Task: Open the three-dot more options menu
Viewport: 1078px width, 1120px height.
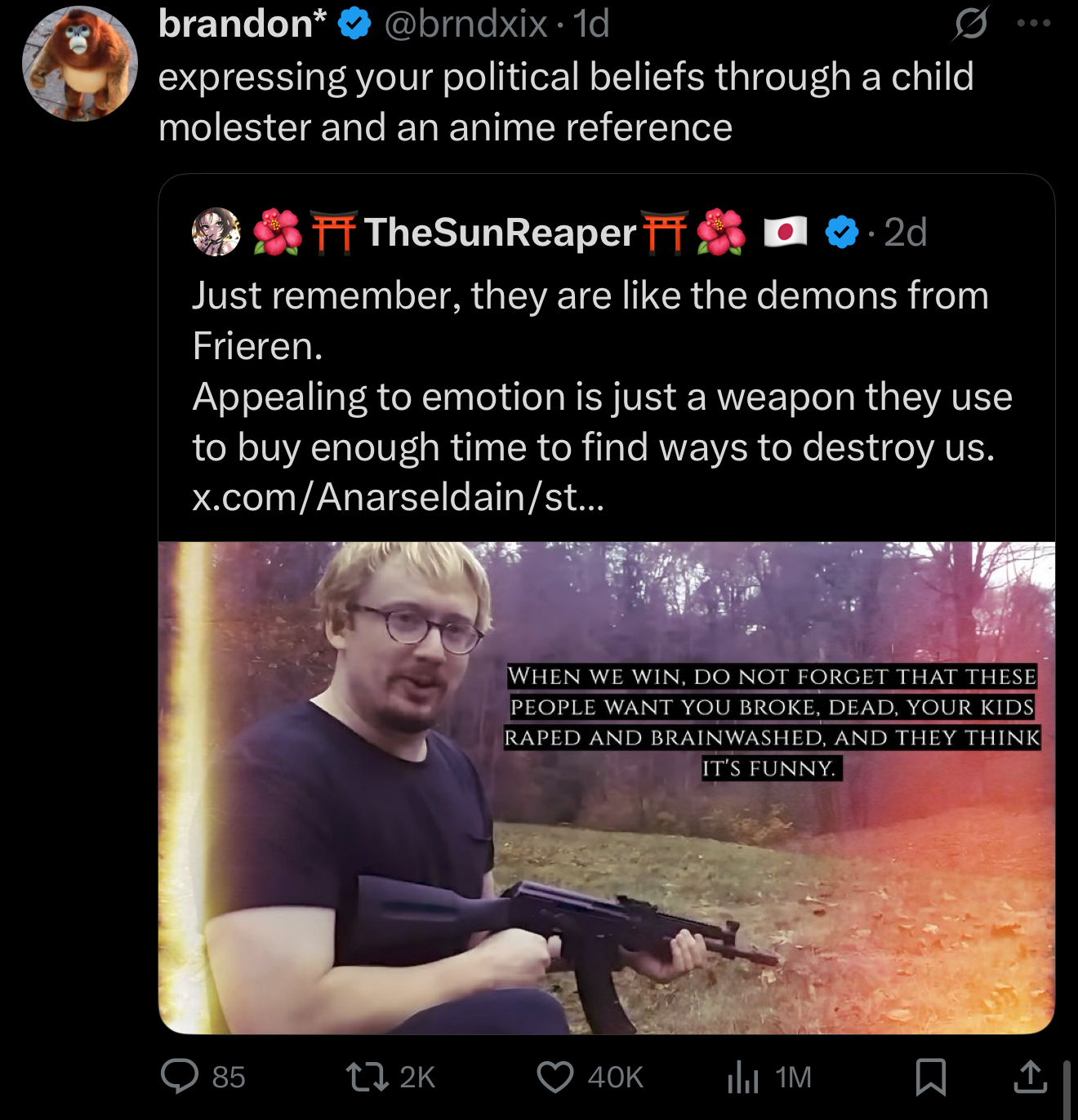Action: pyautogui.click(x=1034, y=24)
